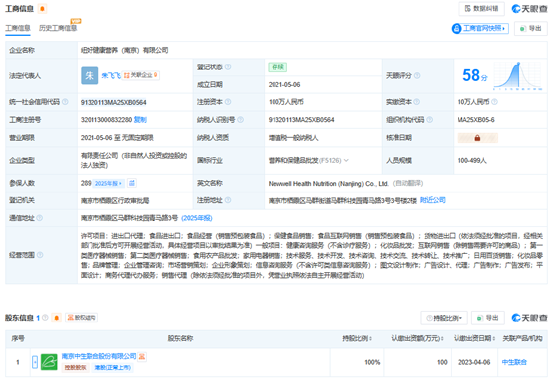Click the 2023-04-06 contribution date cell
This screenshot has height=386, width=550.
click(474, 362)
